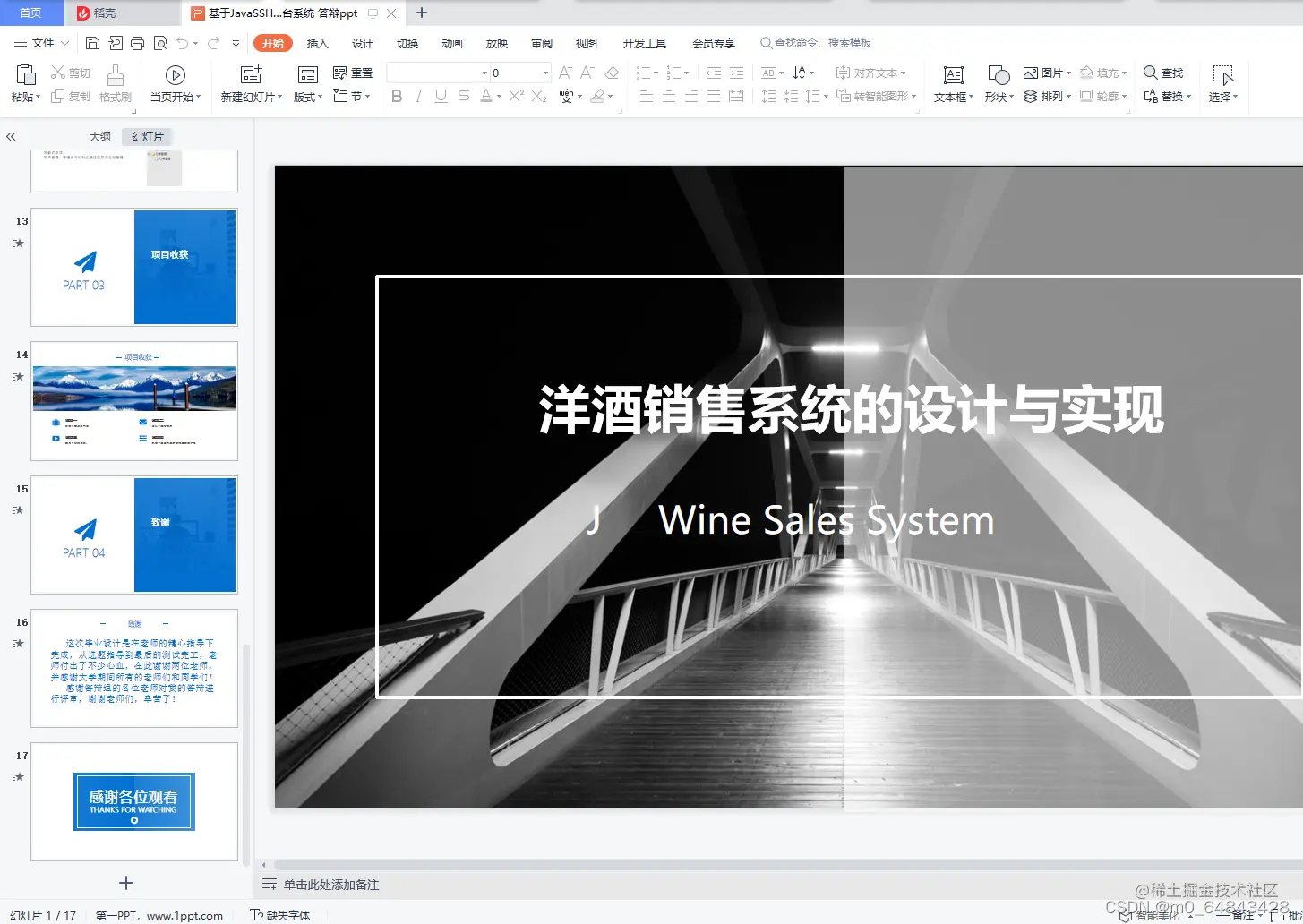Toggle bold formatting
Image resolution: width=1303 pixels, height=924 pixels.
397,96
